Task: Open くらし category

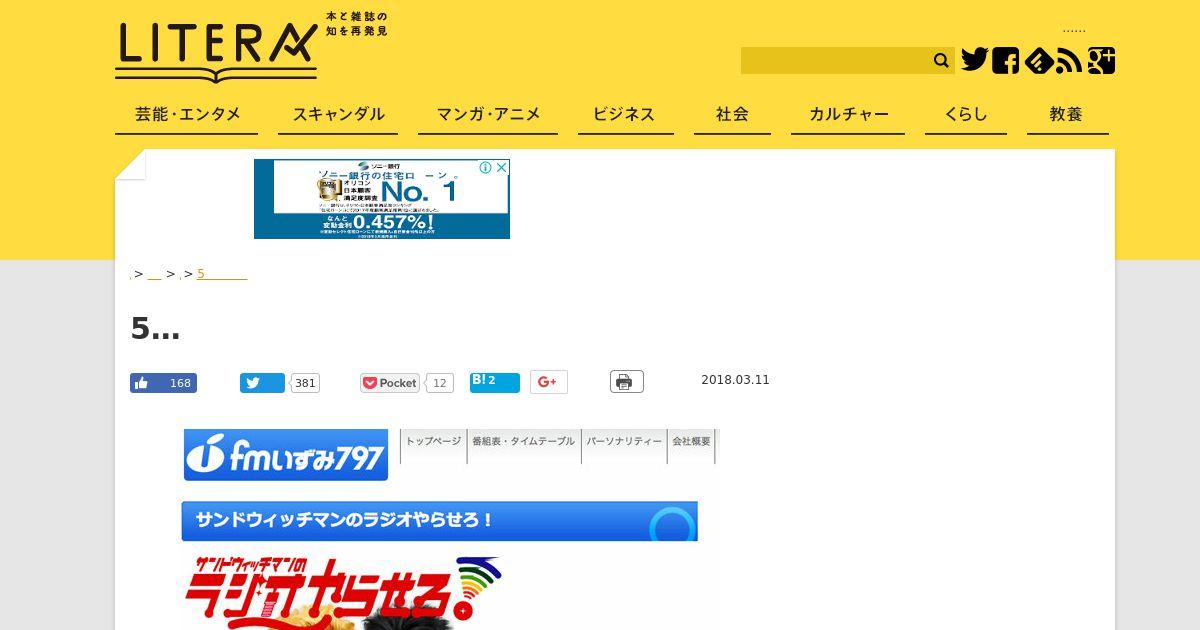Action: click(x=965, y=114)
